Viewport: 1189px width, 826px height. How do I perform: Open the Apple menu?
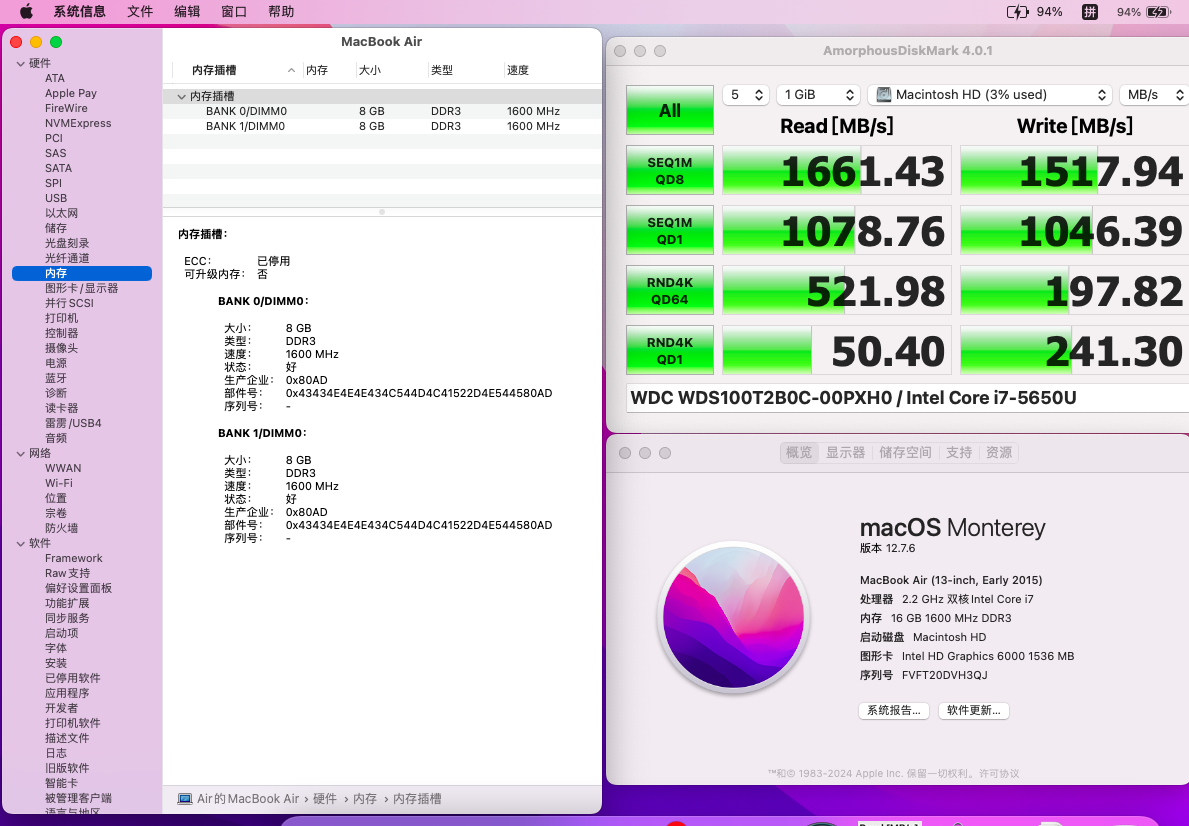(26, 11)
